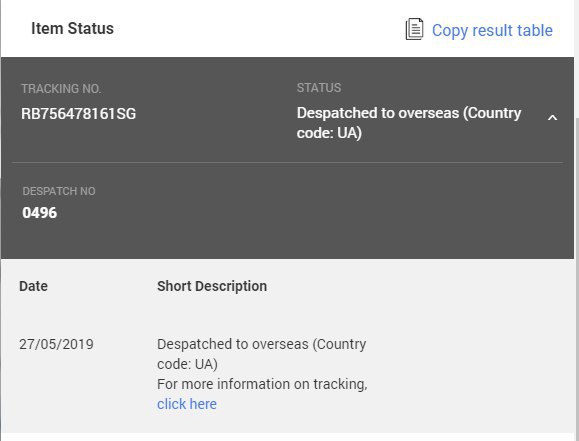
Task: Click "code: UA)" in the dark status header
Action: (x=329, y=133)
